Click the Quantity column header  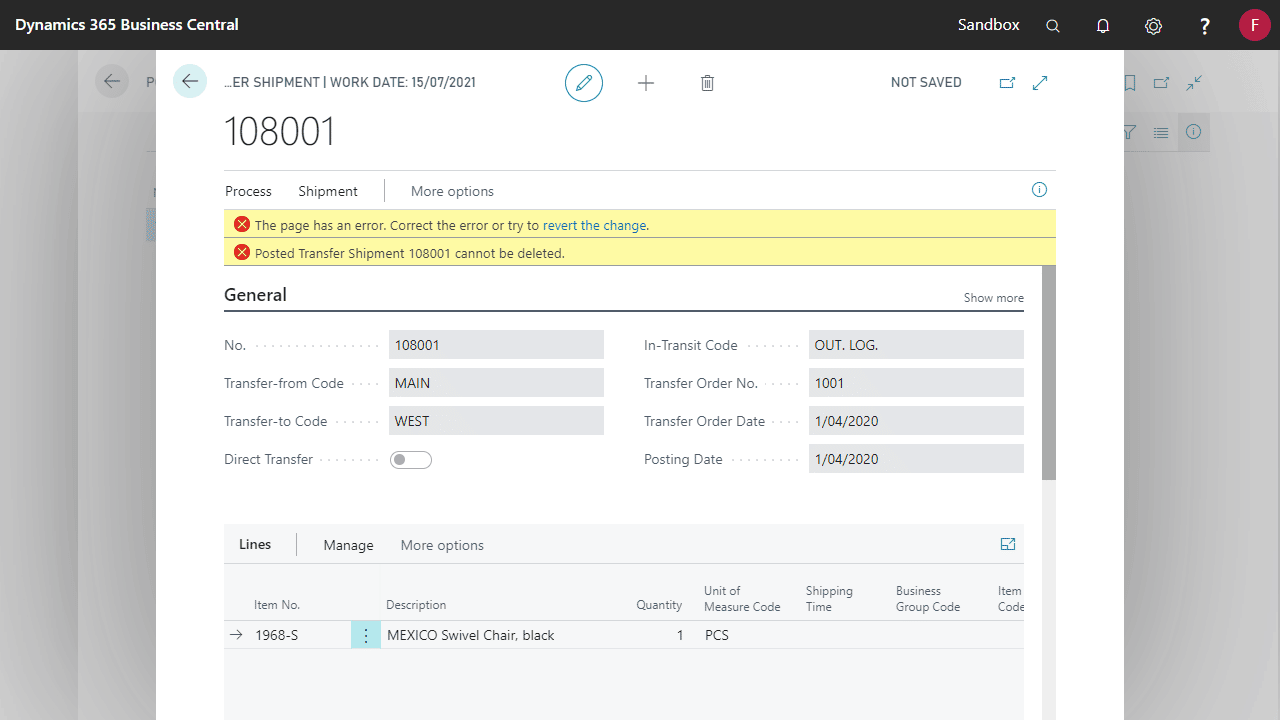point(659,605)
